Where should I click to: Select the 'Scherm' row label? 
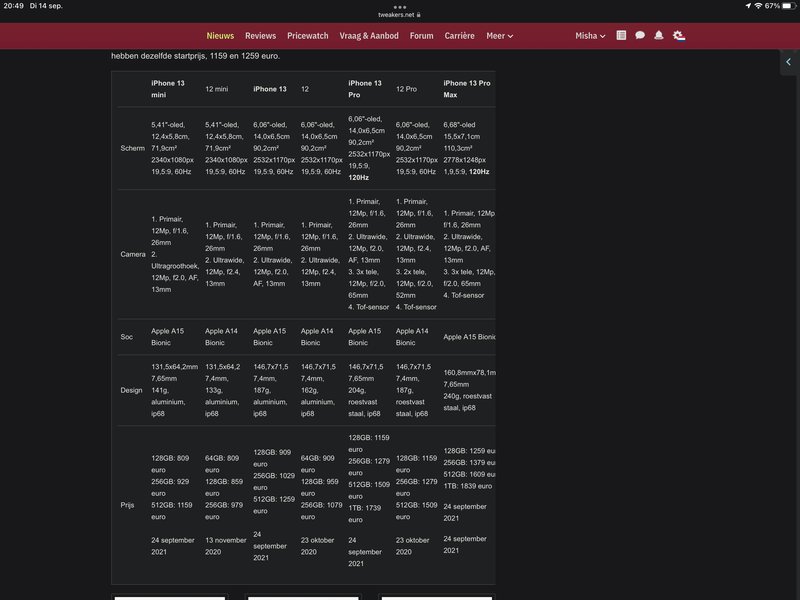[x=133, y=148]
